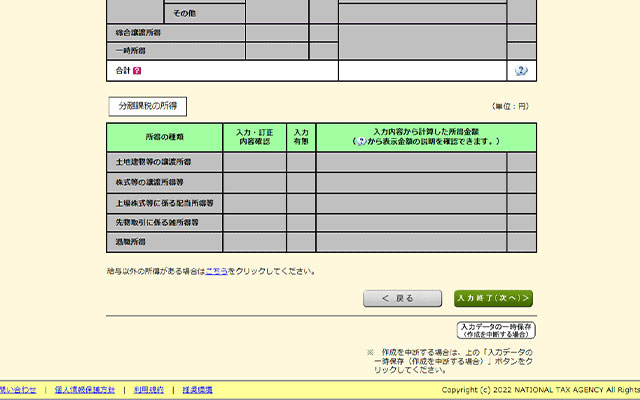Select the その他 row label
The height and width of the screenshot is (400, 640).
point(184,13)
